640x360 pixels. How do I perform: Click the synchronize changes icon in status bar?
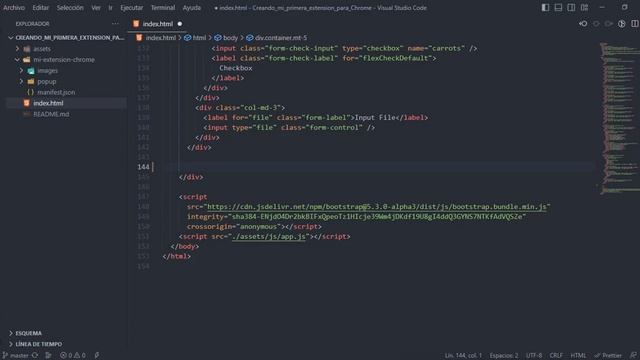pyautogui.click(x=35, y=356)
